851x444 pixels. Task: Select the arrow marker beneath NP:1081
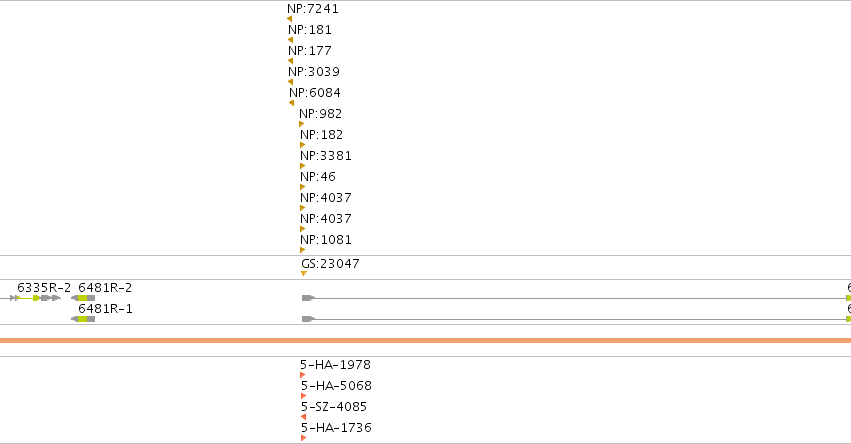(303, 250)
